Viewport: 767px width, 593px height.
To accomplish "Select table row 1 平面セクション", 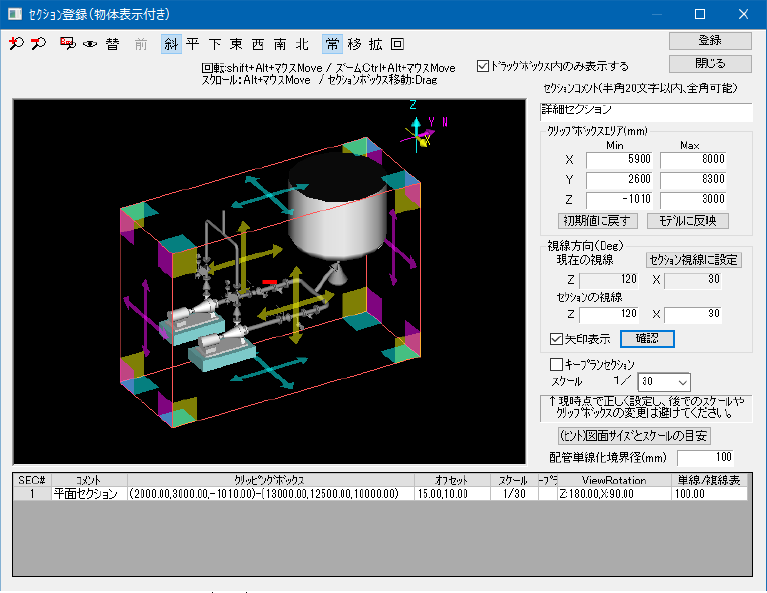I will click(x=380, y=494).
